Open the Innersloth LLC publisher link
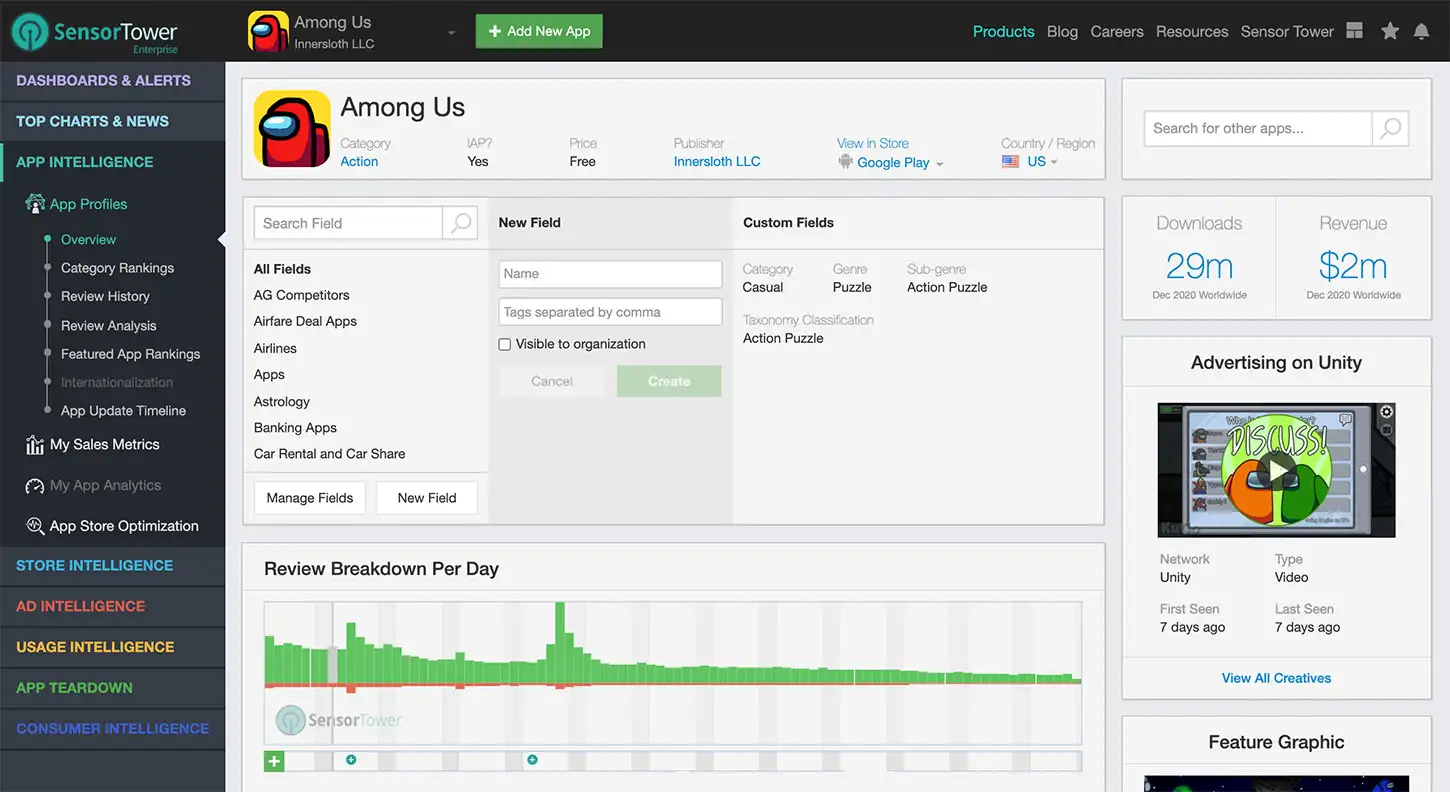Image resolution: width=1450 pixels, height=792 pixels. point(717,161)
